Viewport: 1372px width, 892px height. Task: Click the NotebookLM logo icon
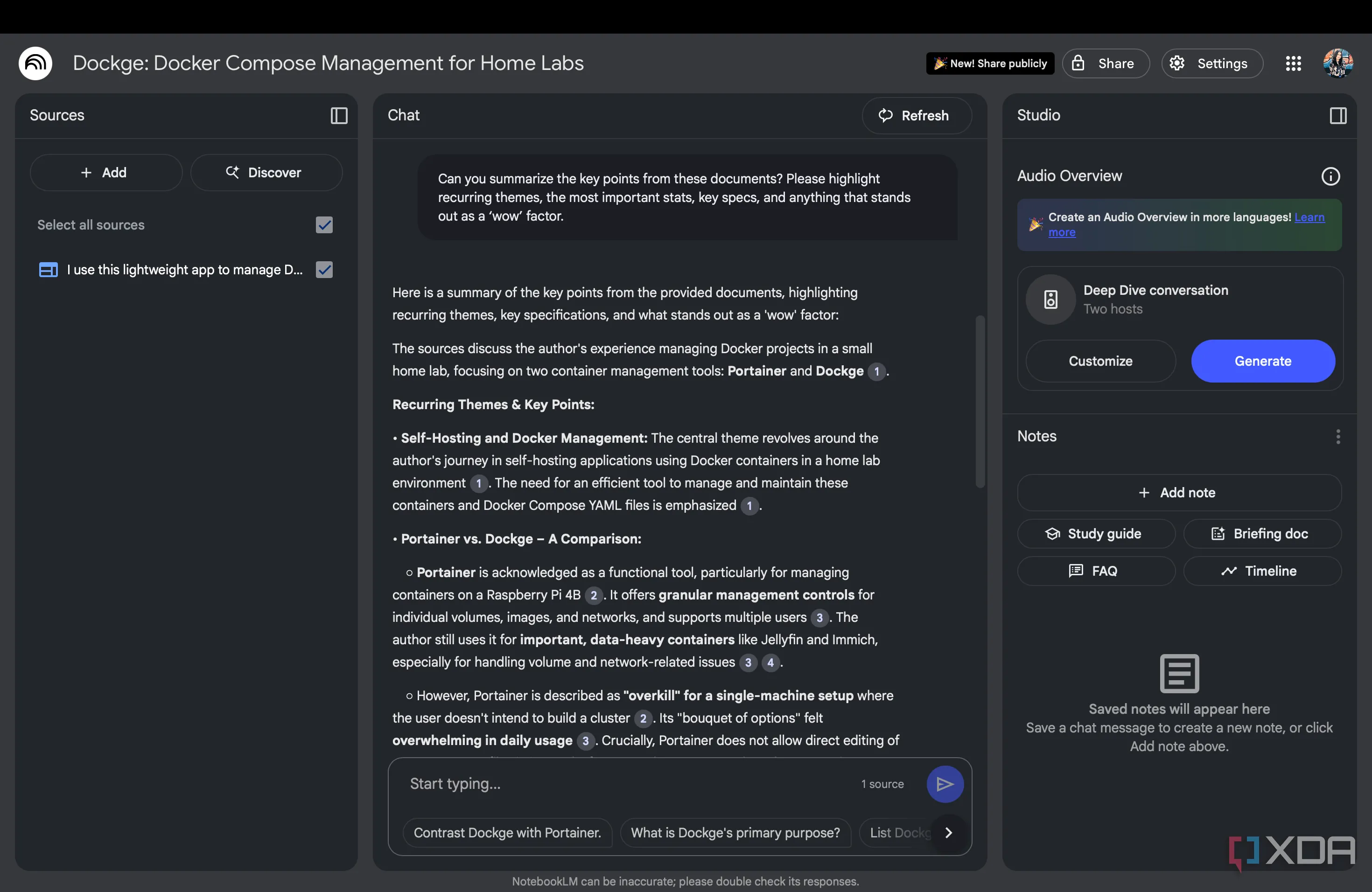pos(35,63)
